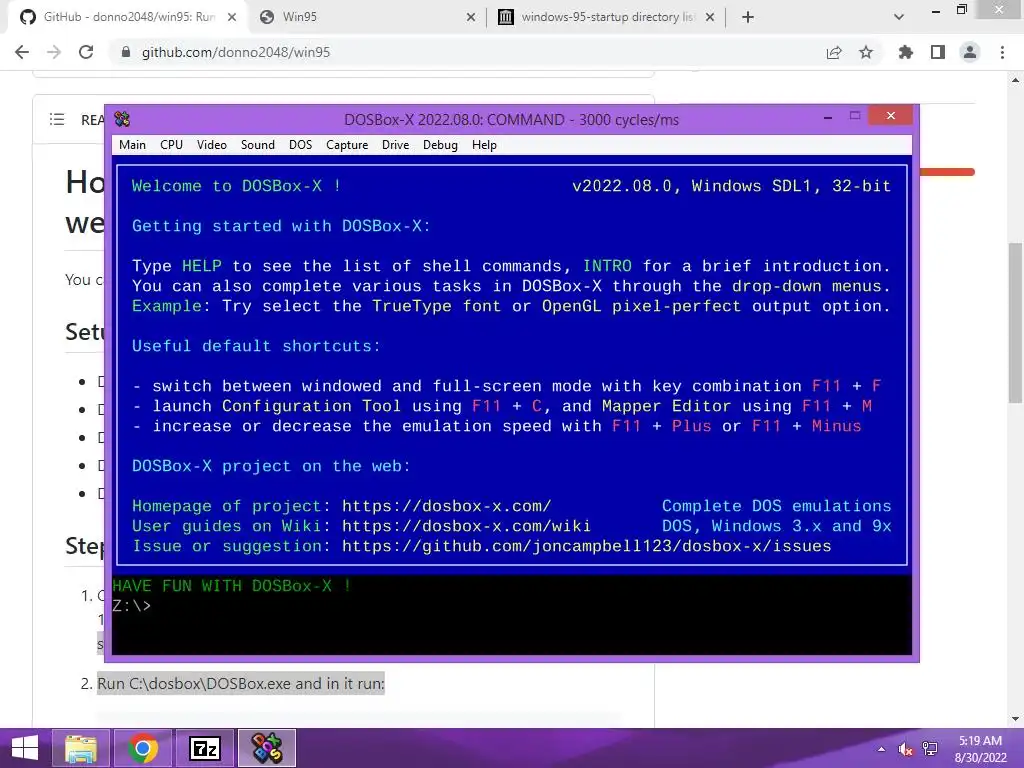1024x768 pixels.
Task: Click the github.com/donno2048/win95 address bar
Action: tap(236, 52)
